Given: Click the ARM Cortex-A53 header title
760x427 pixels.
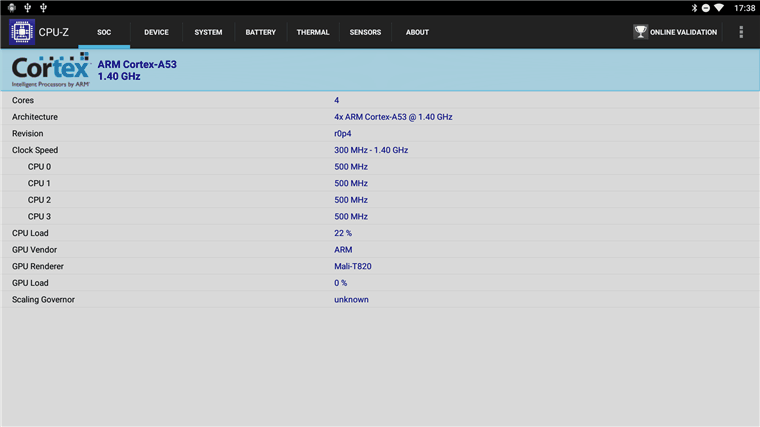Looking at the screenshot, I should 137,64.
